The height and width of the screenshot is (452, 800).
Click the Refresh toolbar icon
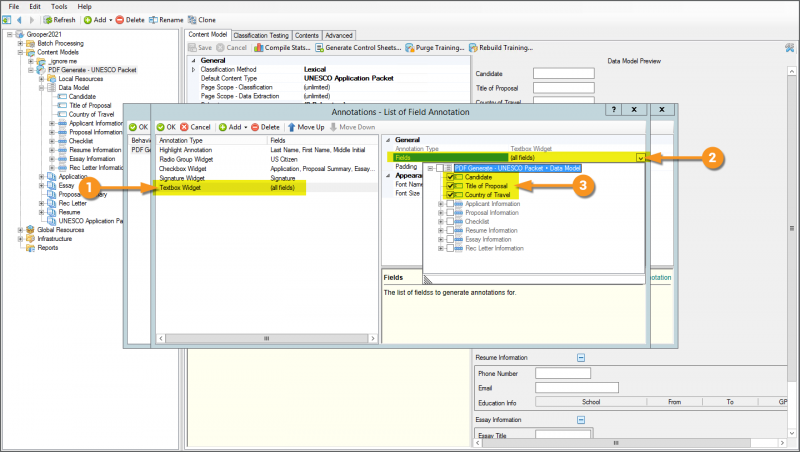pos(47,19)
